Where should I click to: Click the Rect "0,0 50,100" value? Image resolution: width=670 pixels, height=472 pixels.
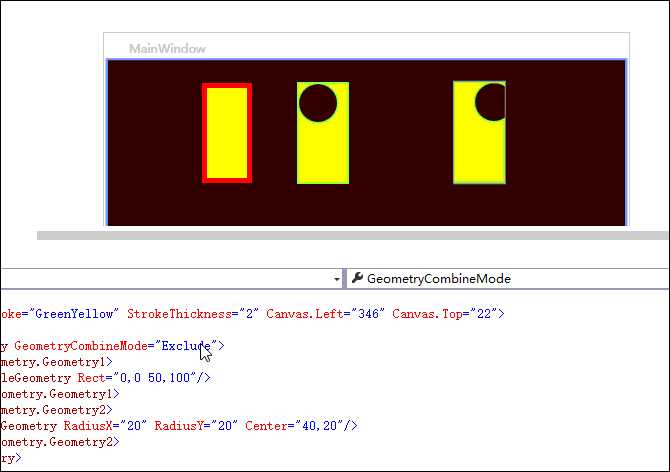click(154, 378)
